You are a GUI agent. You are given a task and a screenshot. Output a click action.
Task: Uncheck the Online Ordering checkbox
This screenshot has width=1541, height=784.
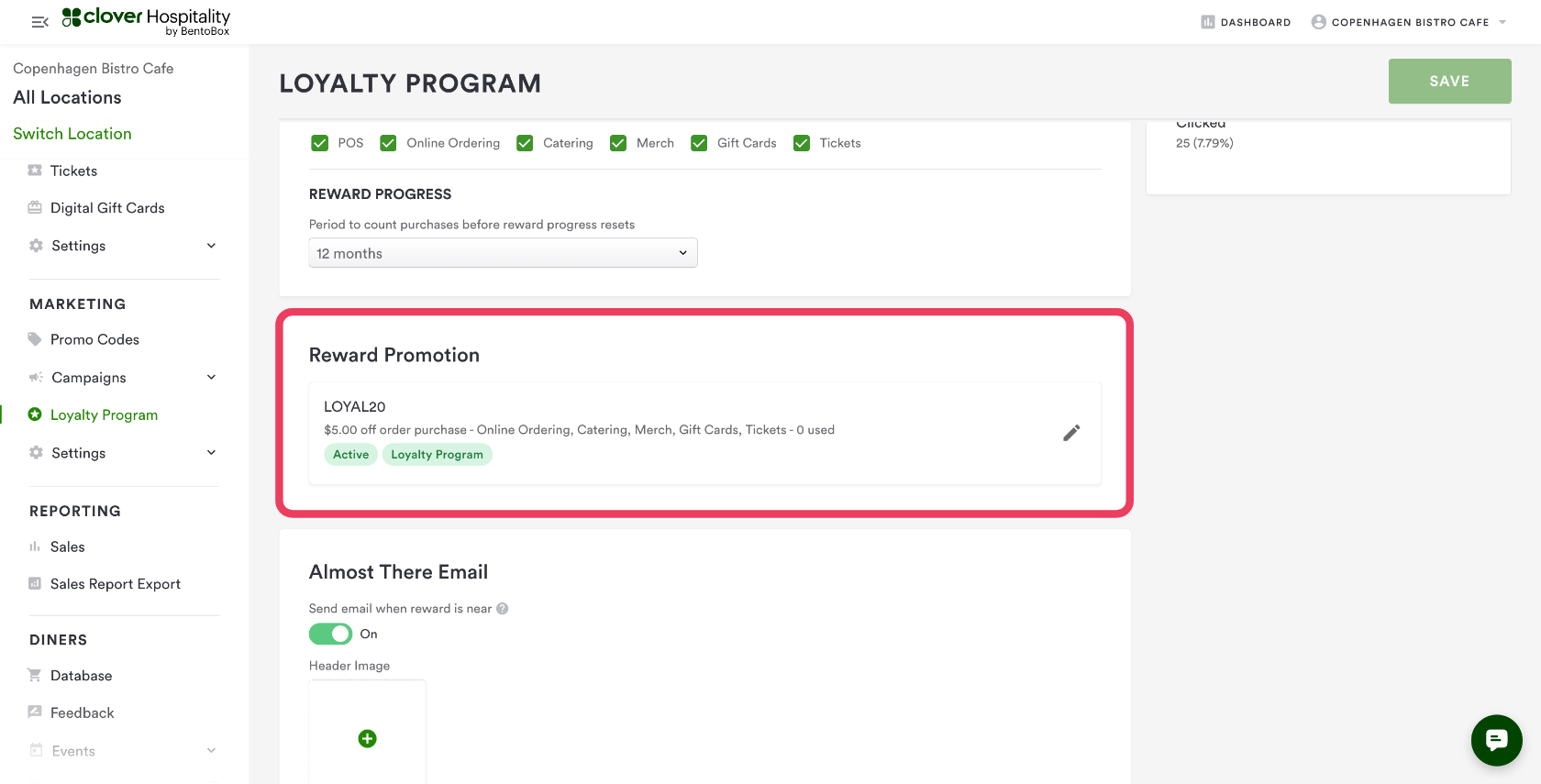(389, 143)
